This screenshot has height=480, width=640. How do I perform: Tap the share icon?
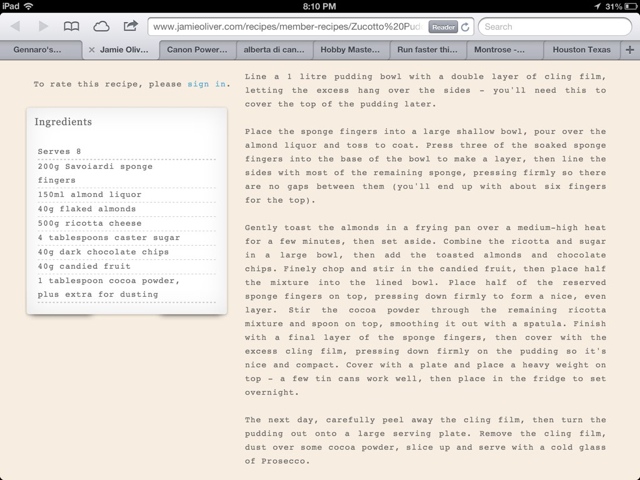130,26
